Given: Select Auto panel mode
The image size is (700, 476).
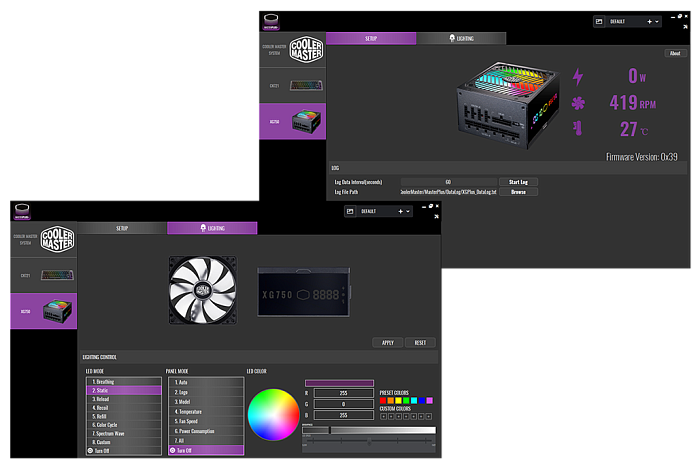Looking at the screenshot, I should tap(206, 382).
